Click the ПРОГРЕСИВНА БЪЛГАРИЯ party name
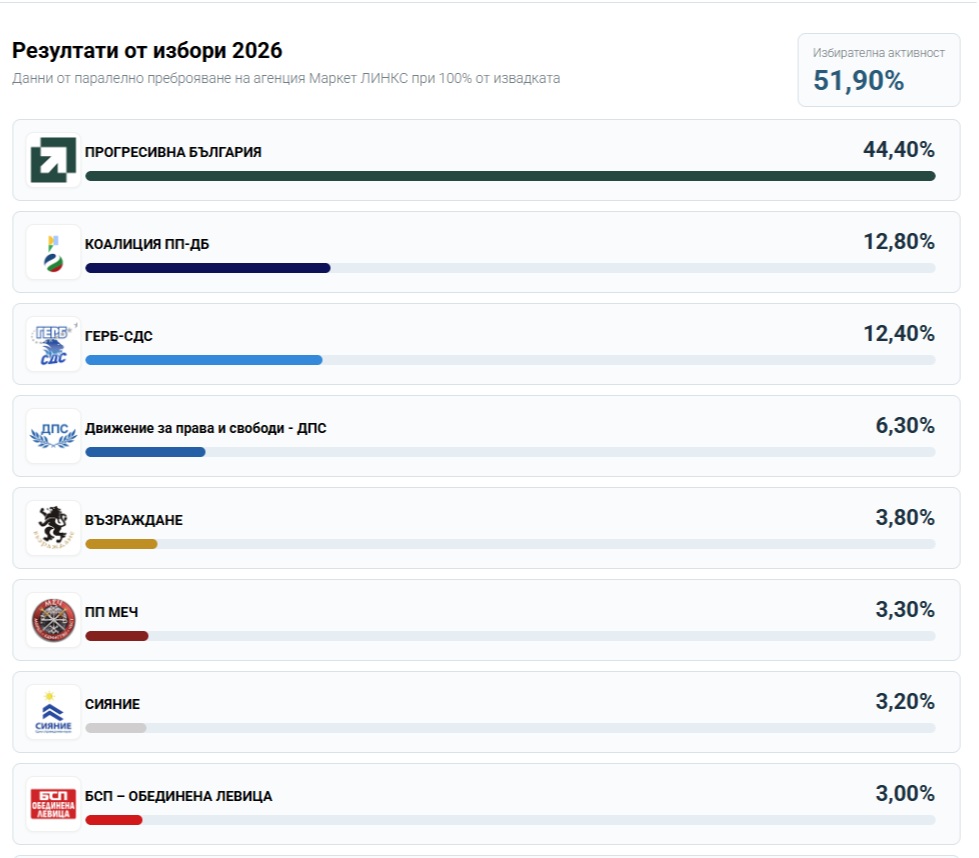The width and height of the screenshot is (979, 858). pyautogui.click(x=173, y=152)
